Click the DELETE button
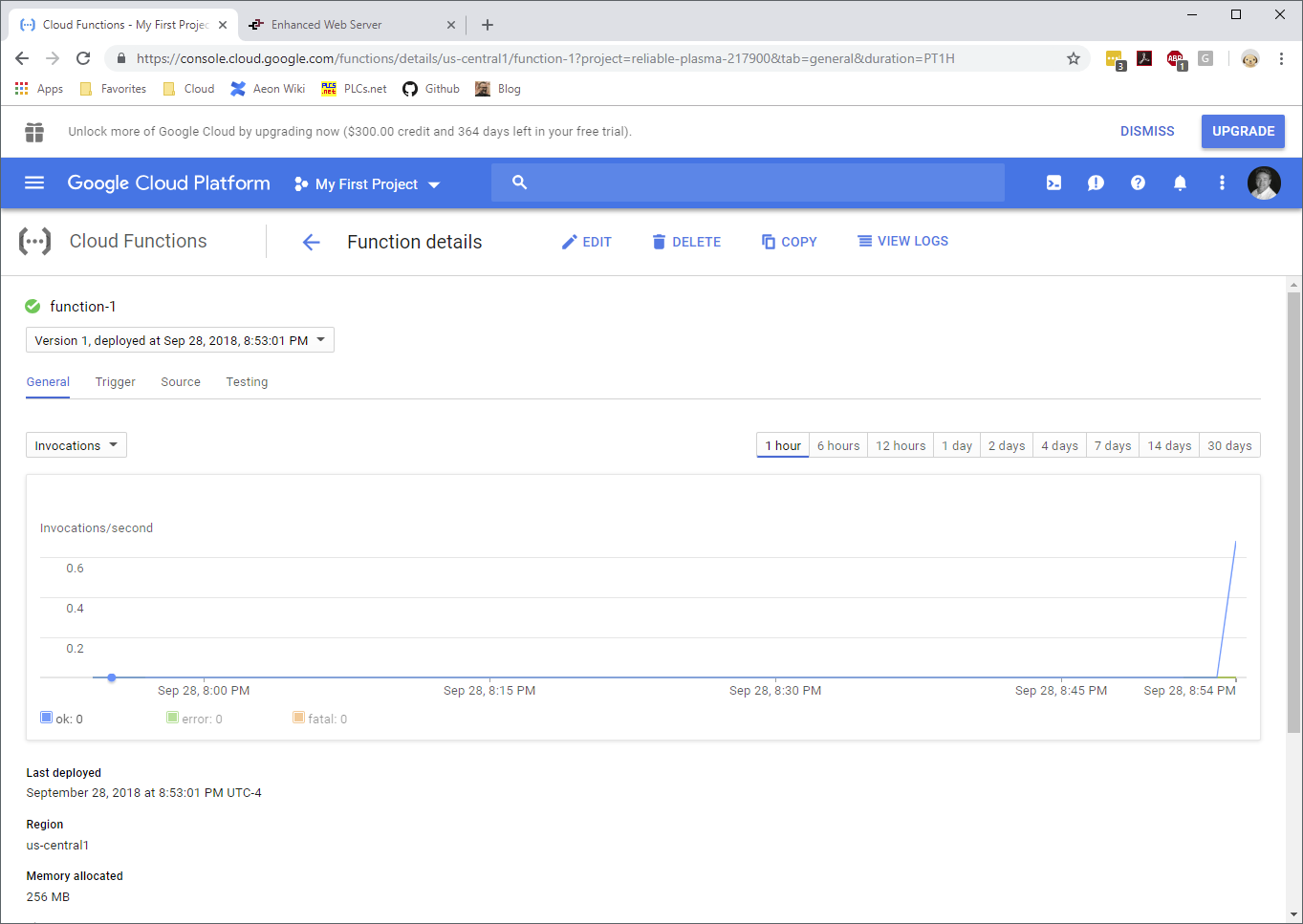This screenshot has width=1303, height=924. click(686, 242)
